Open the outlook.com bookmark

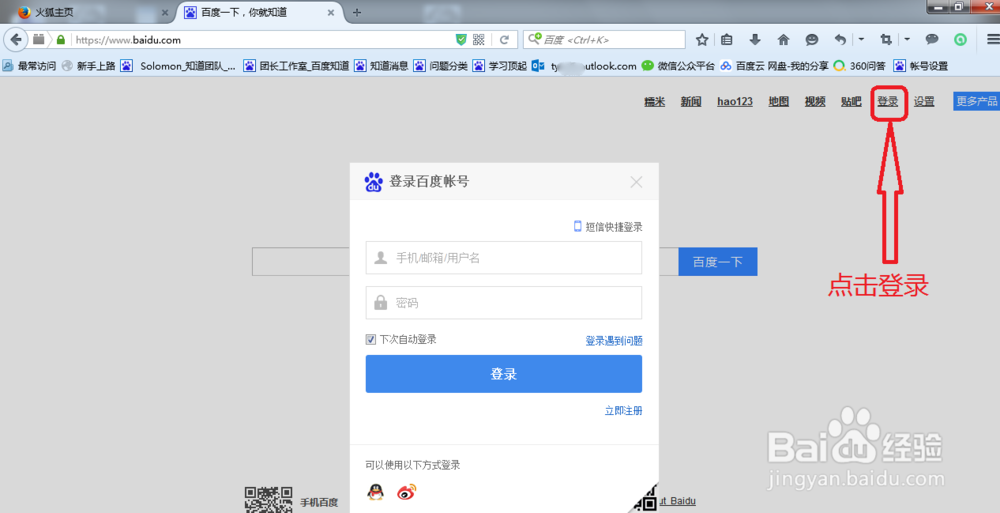click(x=584, y=66)
